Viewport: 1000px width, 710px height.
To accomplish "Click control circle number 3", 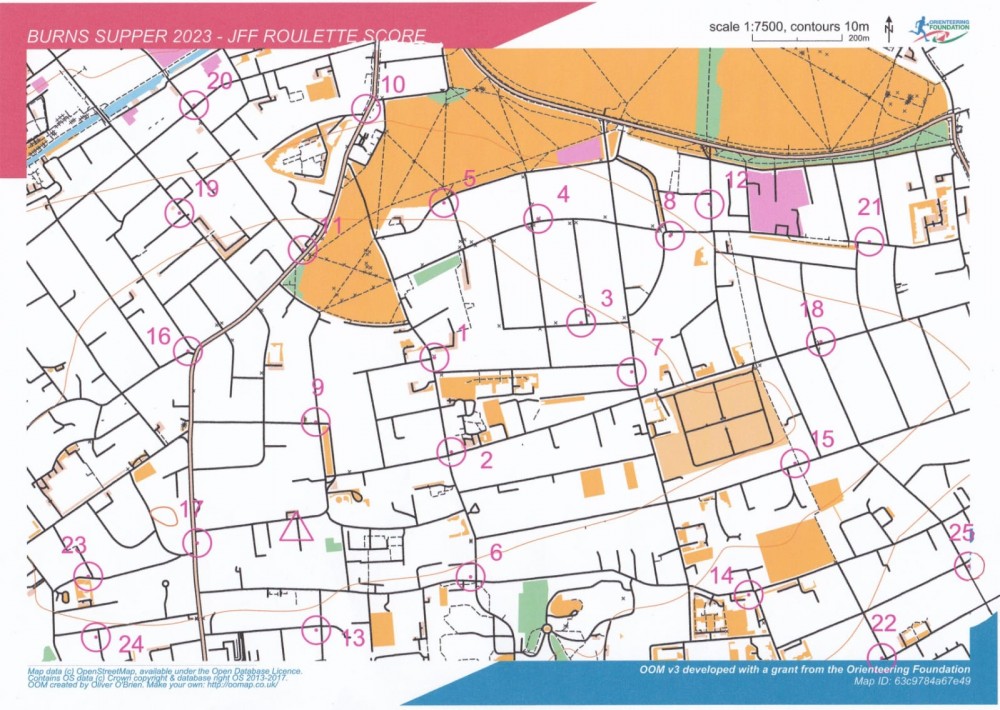I will pos(581,322).
